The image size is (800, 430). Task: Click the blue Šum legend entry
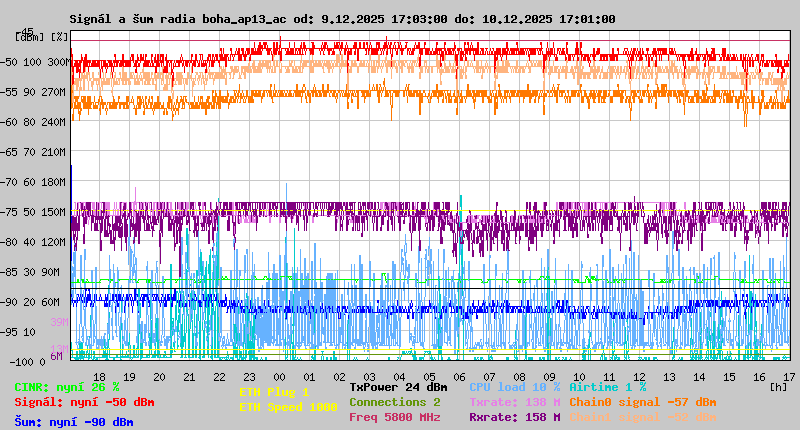click(x=73, y=422)
